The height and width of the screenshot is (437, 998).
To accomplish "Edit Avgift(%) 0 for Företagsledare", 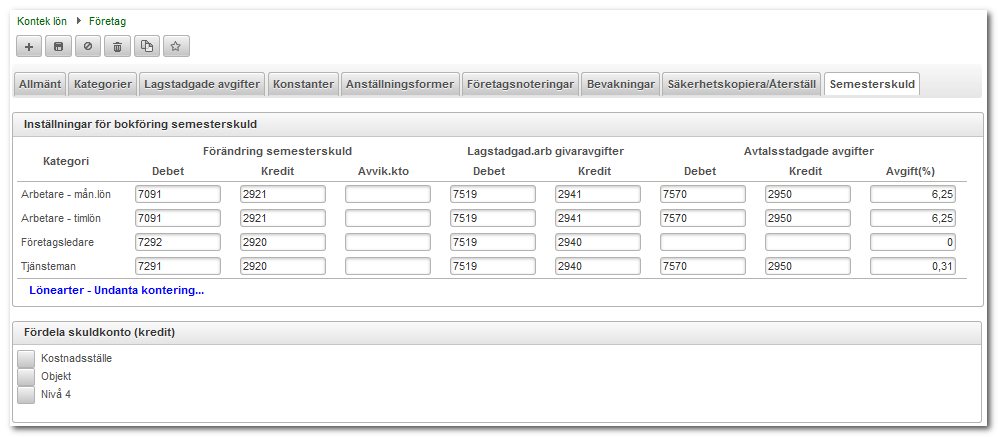I will (913, 242).
